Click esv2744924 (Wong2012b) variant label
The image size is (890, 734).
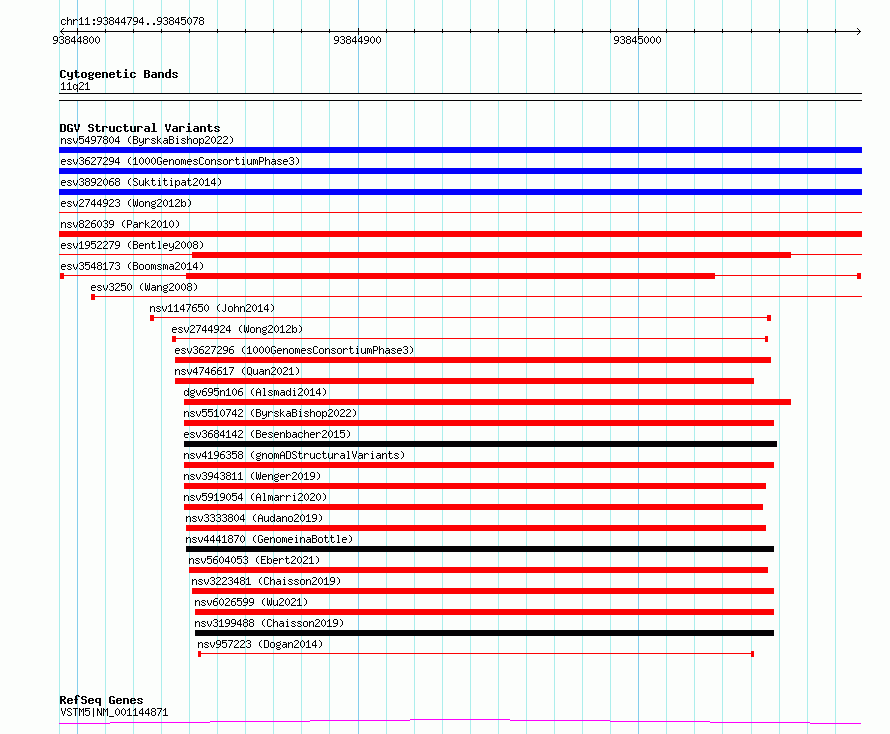(237, 329)
